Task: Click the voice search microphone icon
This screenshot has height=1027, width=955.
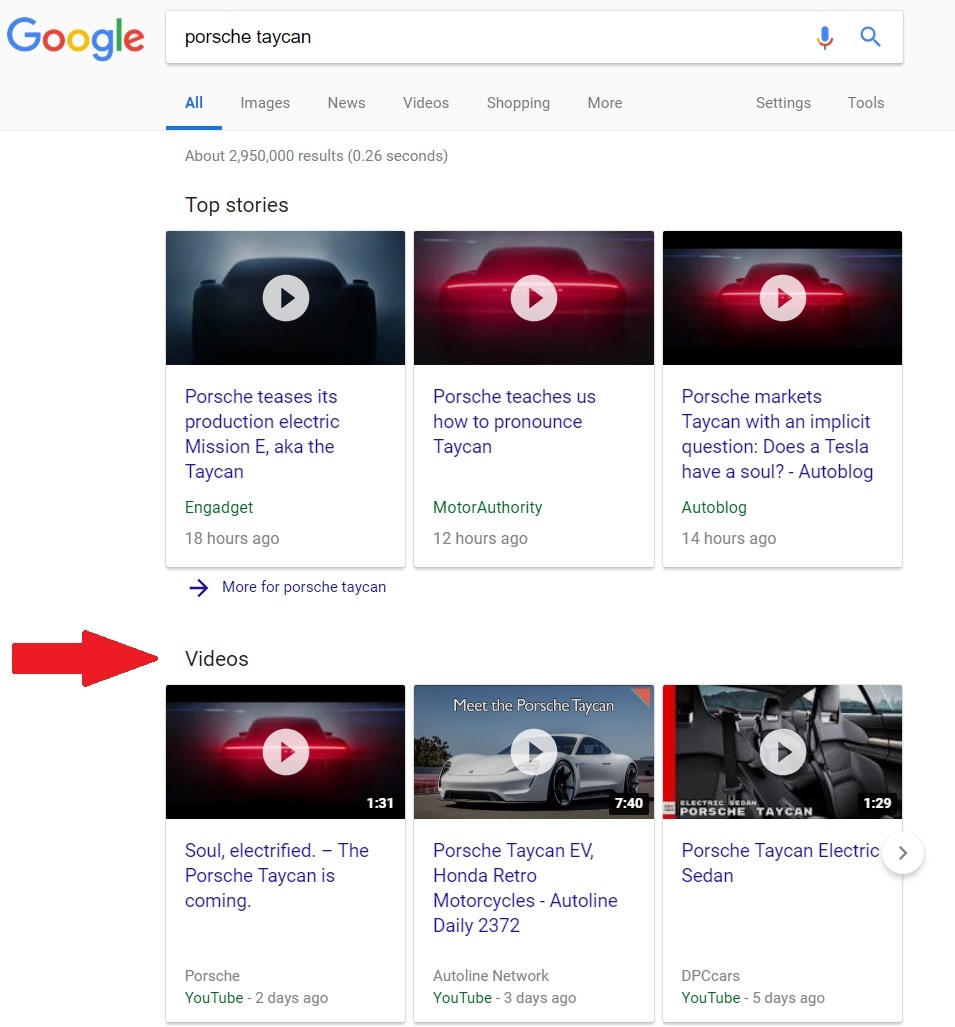Action: [x=825, y=37]
